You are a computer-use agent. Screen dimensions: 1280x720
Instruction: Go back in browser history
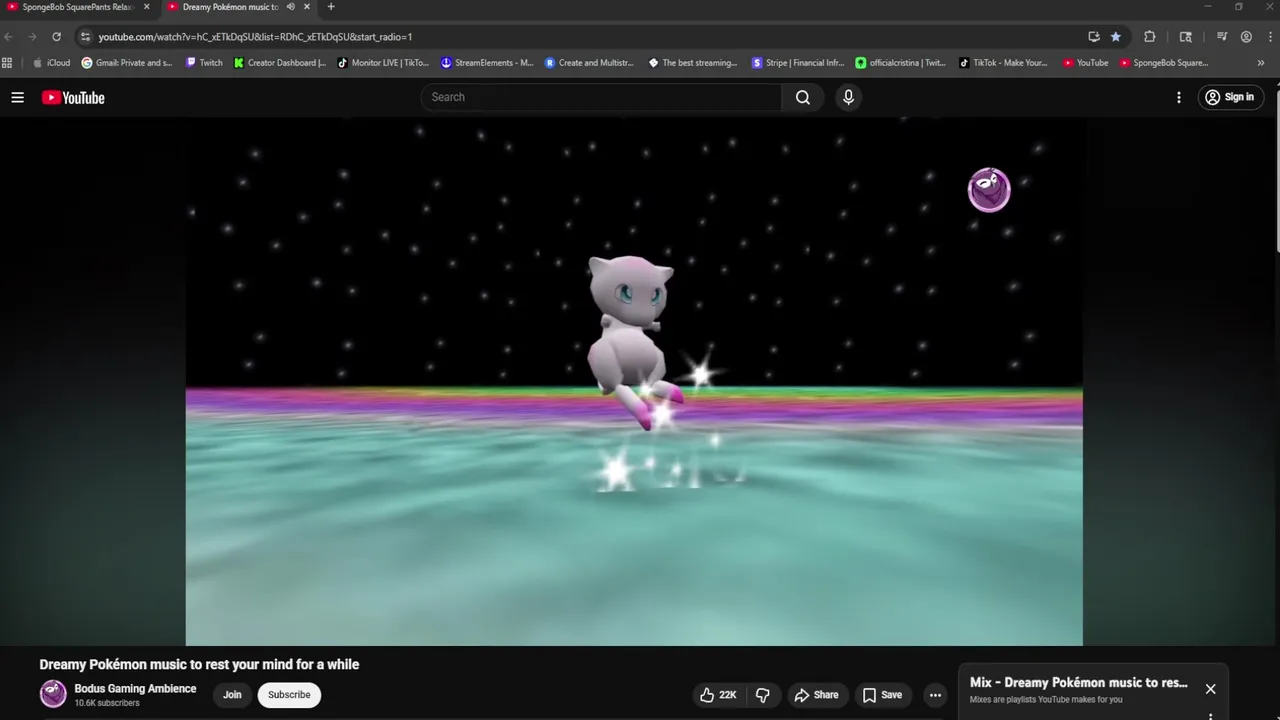click(9, 37)
